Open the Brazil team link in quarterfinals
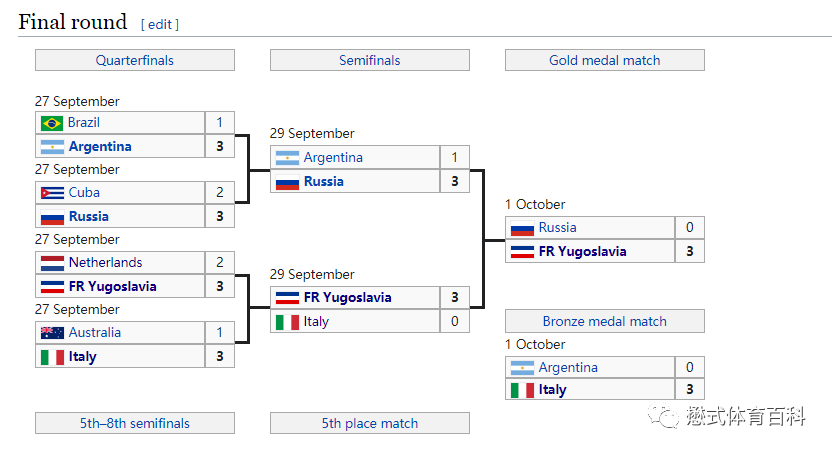Image resolution: width=832 pixels, height=452 pixels. [84, 123]
